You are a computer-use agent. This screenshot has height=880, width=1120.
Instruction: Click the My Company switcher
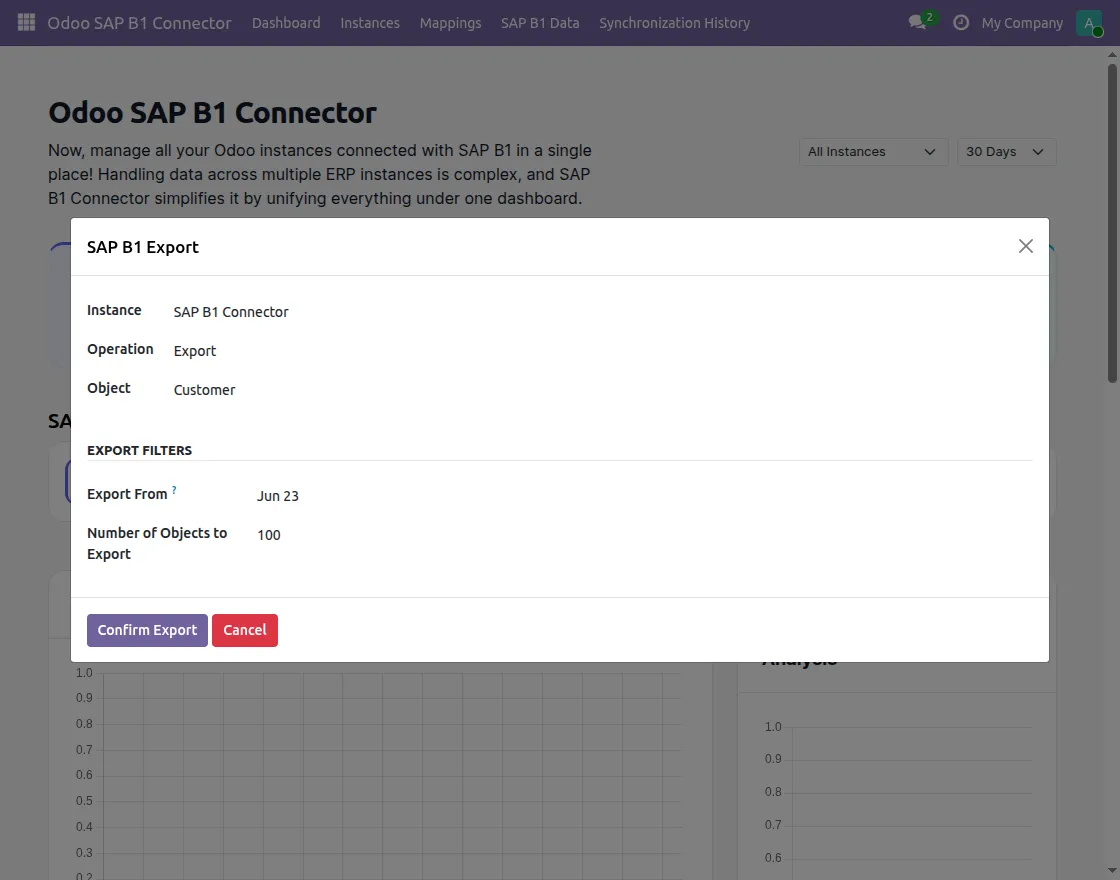(x=1022, y=23)
